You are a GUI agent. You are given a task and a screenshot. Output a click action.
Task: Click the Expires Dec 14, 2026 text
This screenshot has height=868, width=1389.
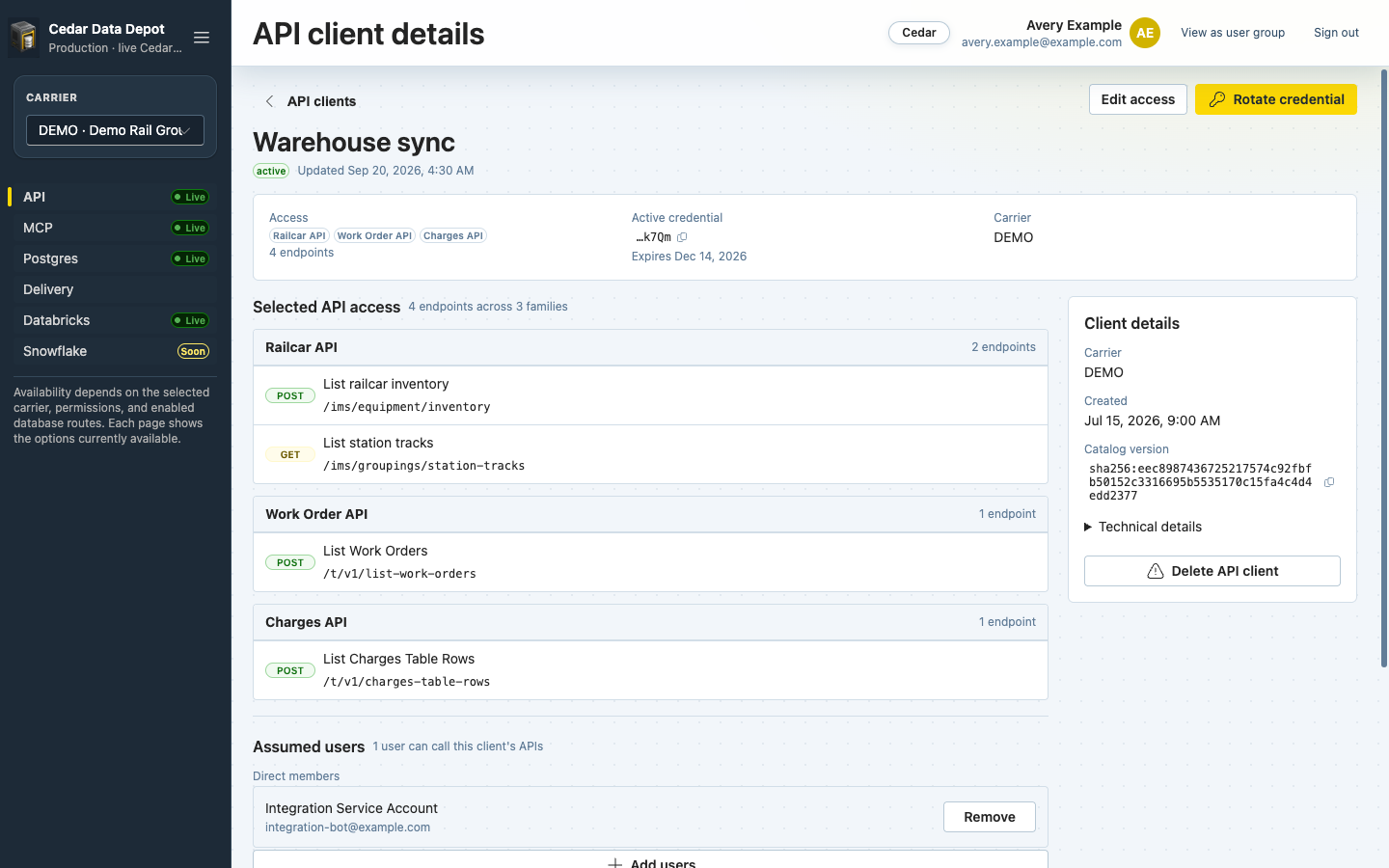[x=689, y=257]
